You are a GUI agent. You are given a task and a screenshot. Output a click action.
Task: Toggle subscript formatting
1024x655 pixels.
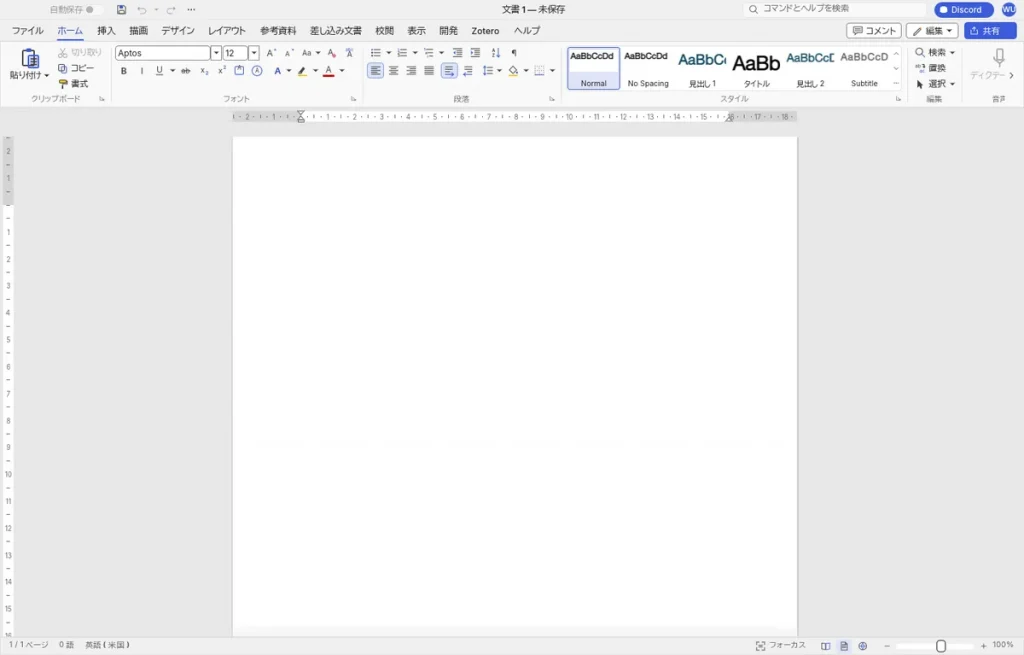coord(204,71)
